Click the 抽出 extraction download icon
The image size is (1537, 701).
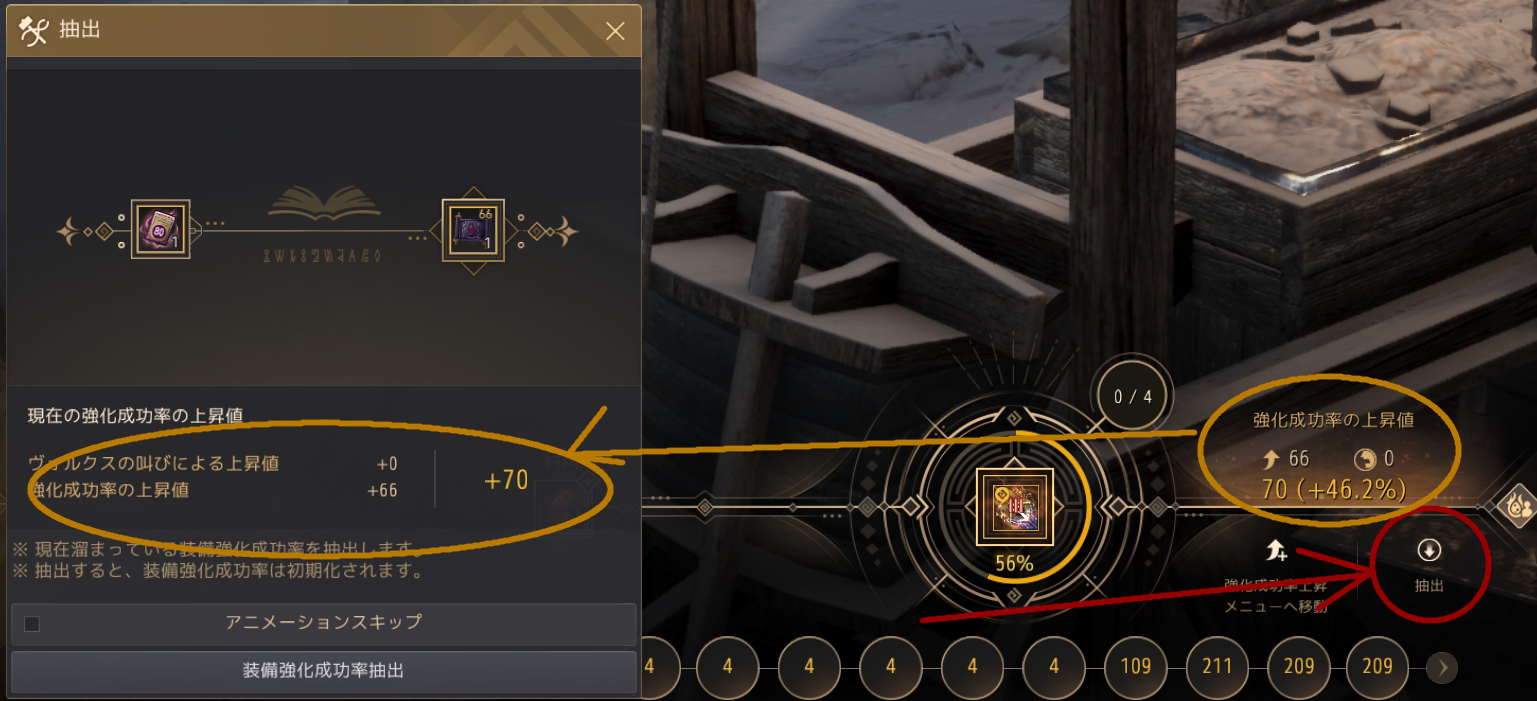pyautogui.click(x=1428, y=551)
